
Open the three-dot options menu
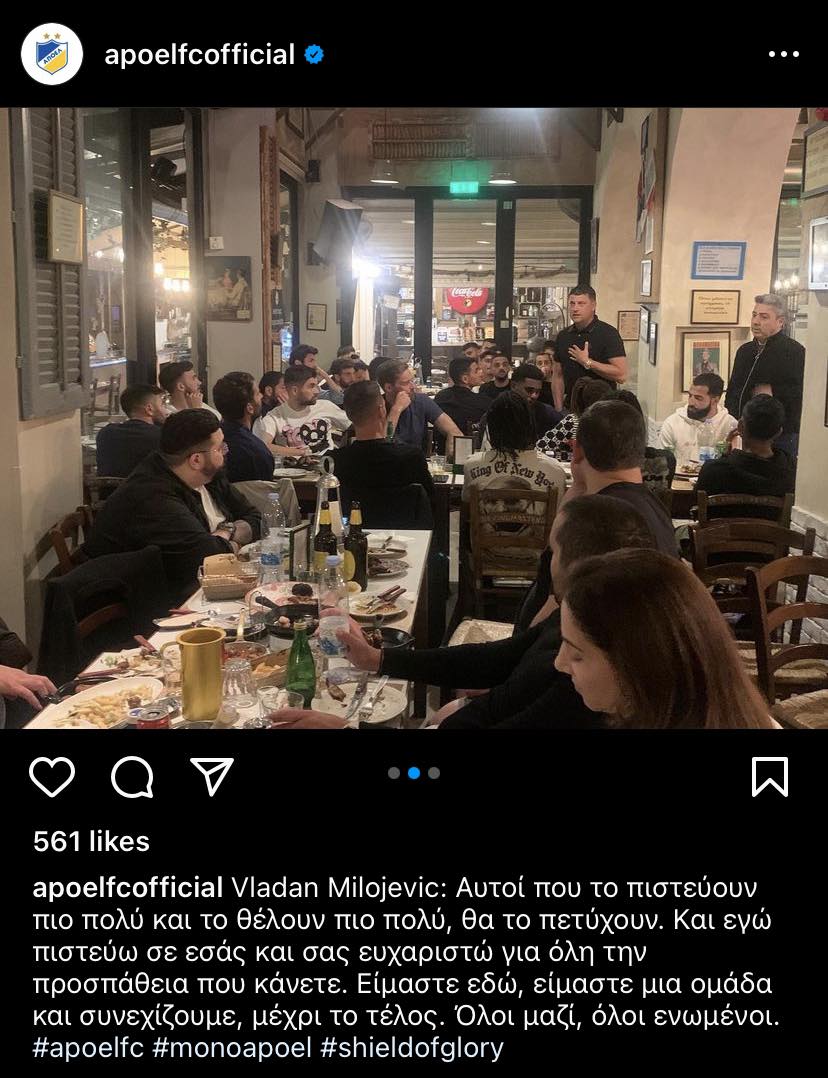[784, 54]
